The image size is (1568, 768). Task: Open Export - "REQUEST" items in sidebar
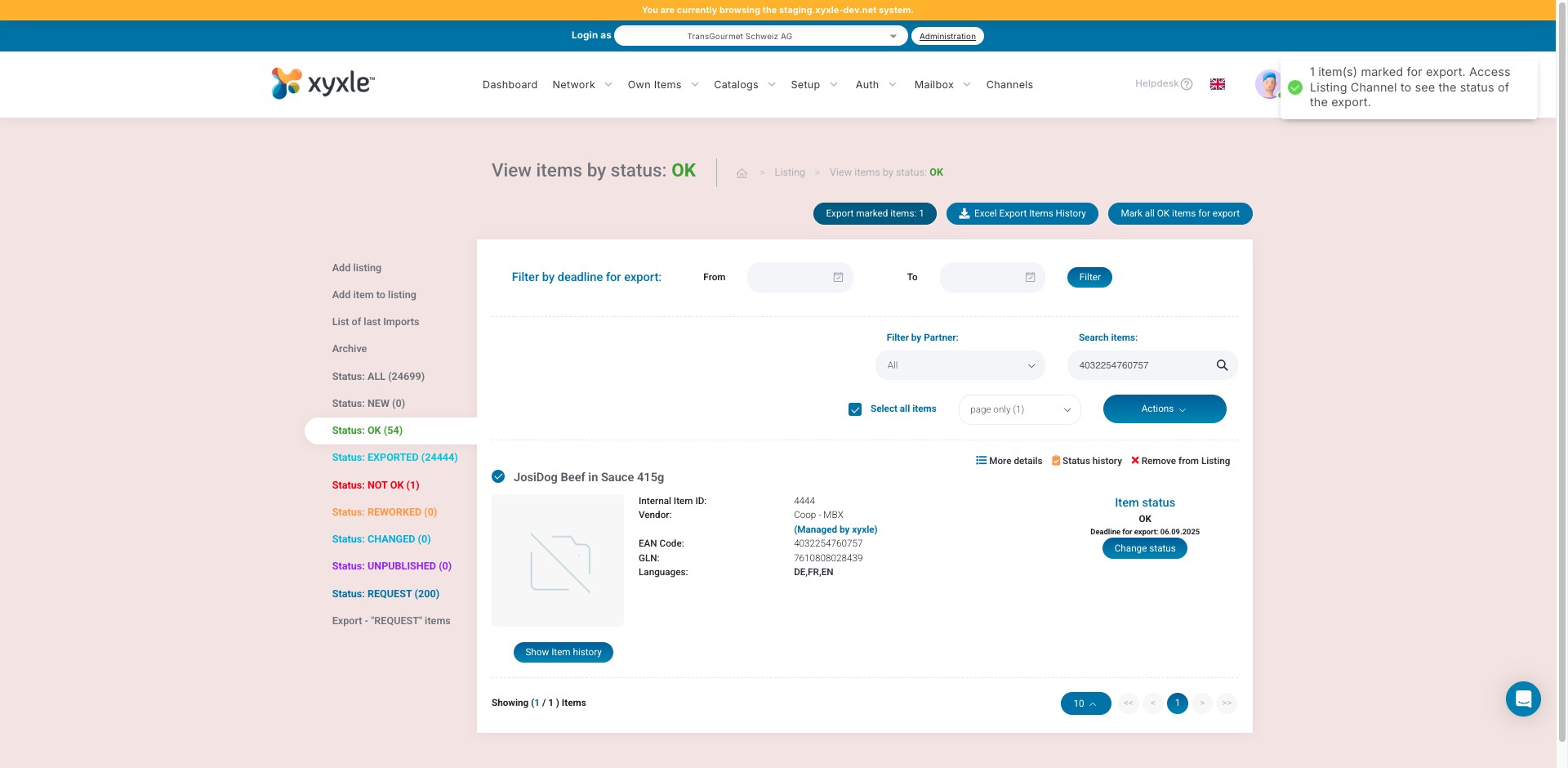[x=391, y=621]
